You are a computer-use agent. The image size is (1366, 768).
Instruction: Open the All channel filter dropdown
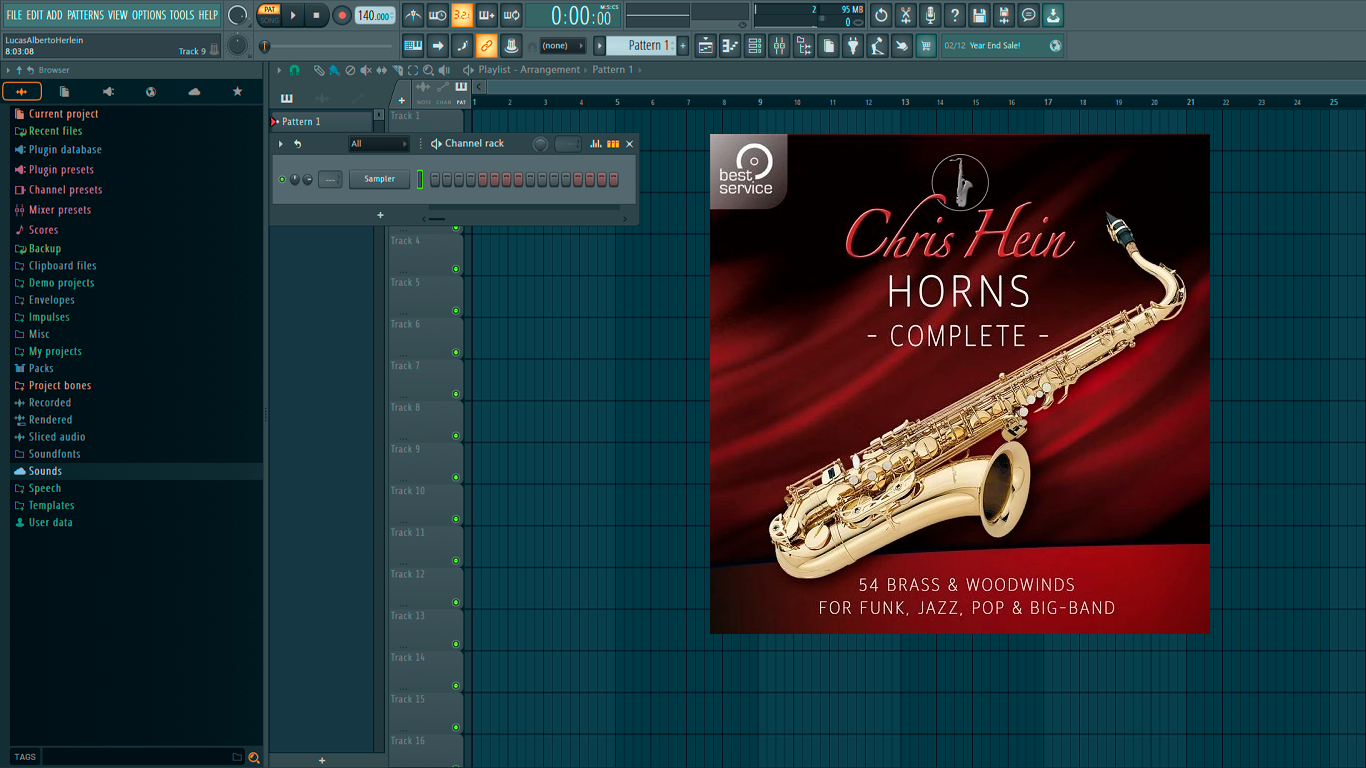click(x=379, y=144)
